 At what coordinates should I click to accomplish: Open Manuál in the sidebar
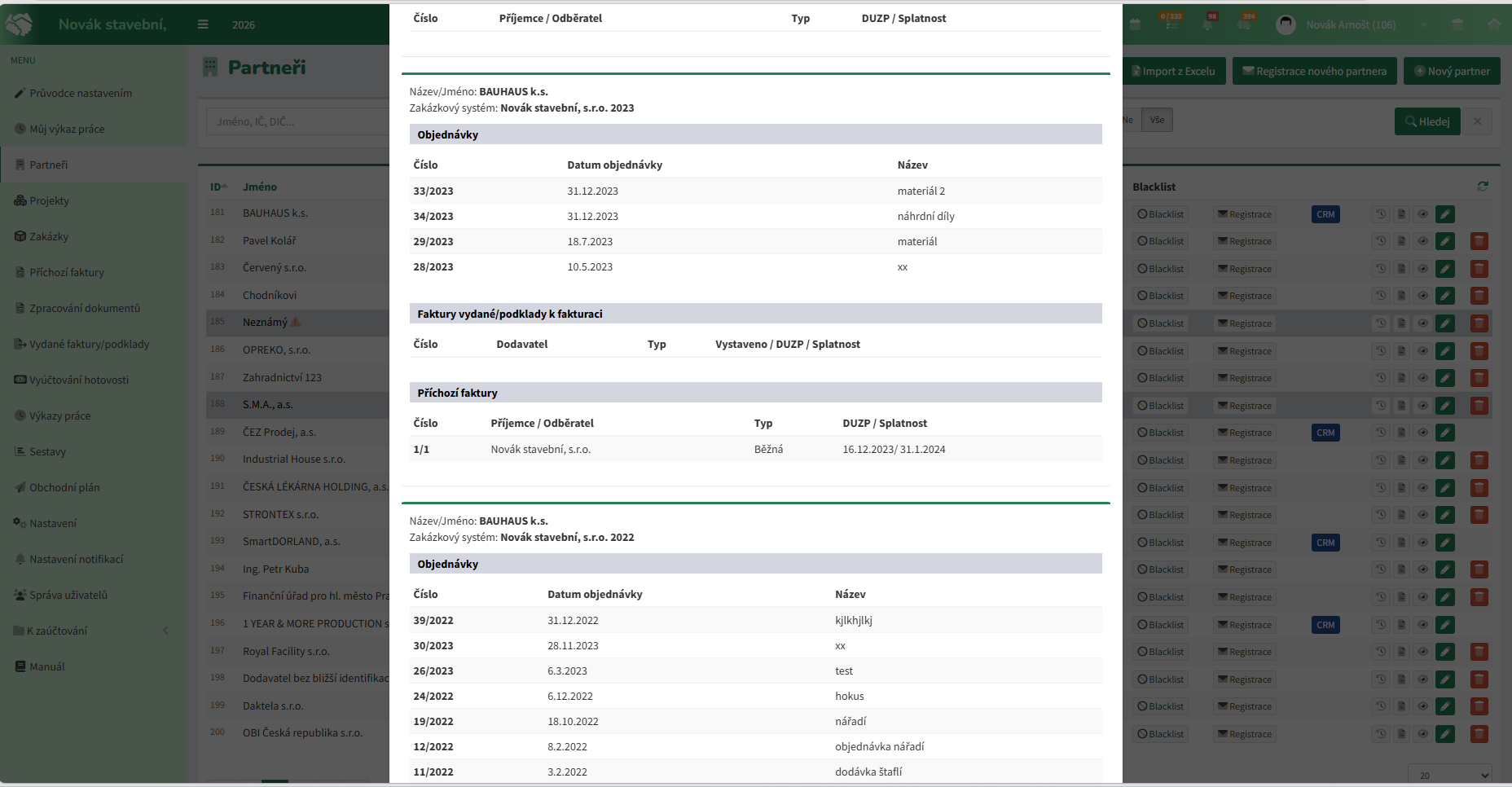point(46,666)
